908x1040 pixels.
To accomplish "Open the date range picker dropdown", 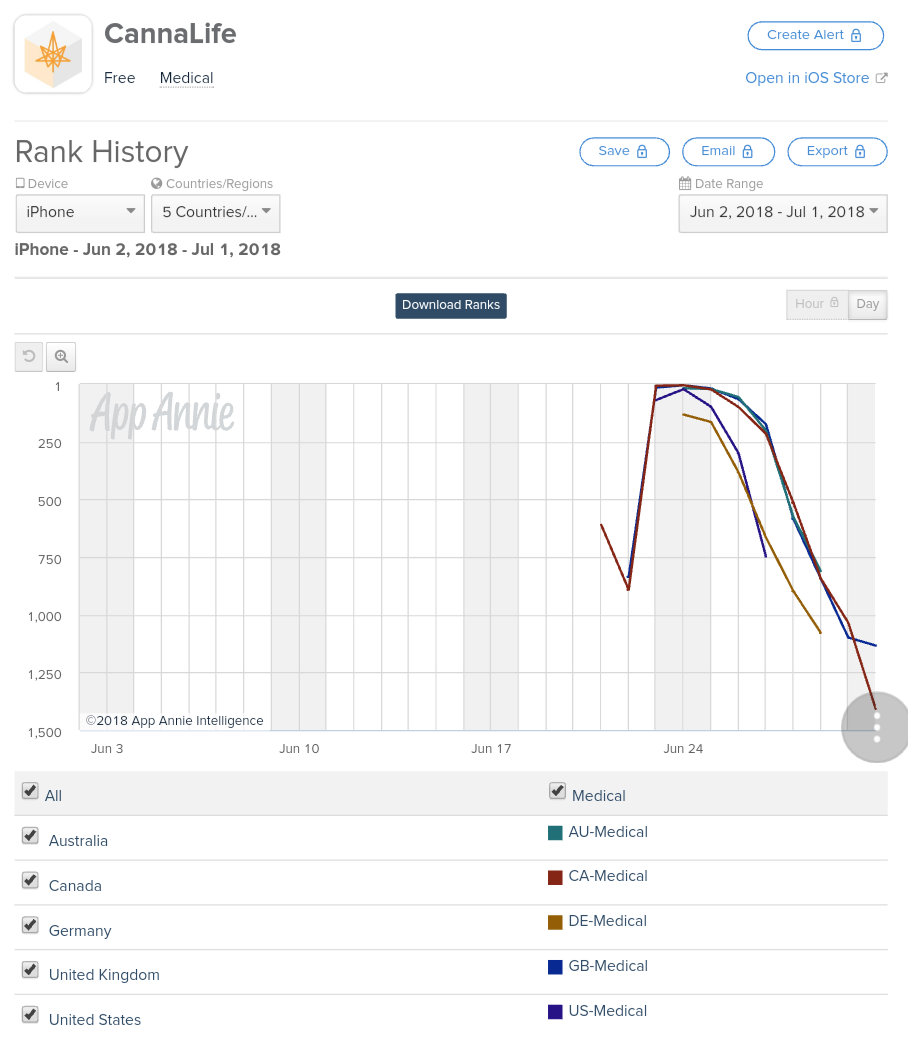I will click(x=782, y=212).
